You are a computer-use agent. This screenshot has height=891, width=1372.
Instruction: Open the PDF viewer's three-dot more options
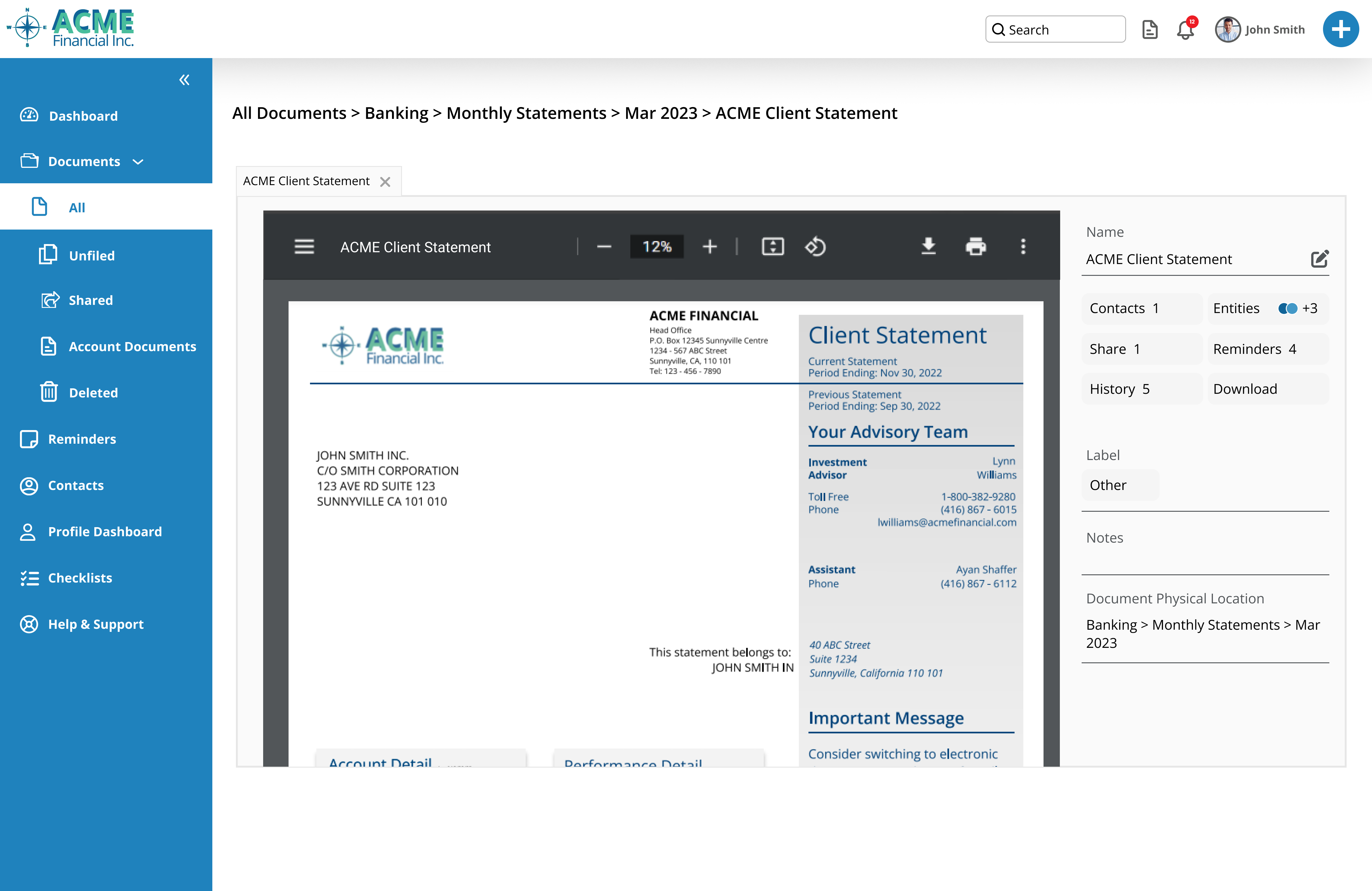pos(1023,247)
